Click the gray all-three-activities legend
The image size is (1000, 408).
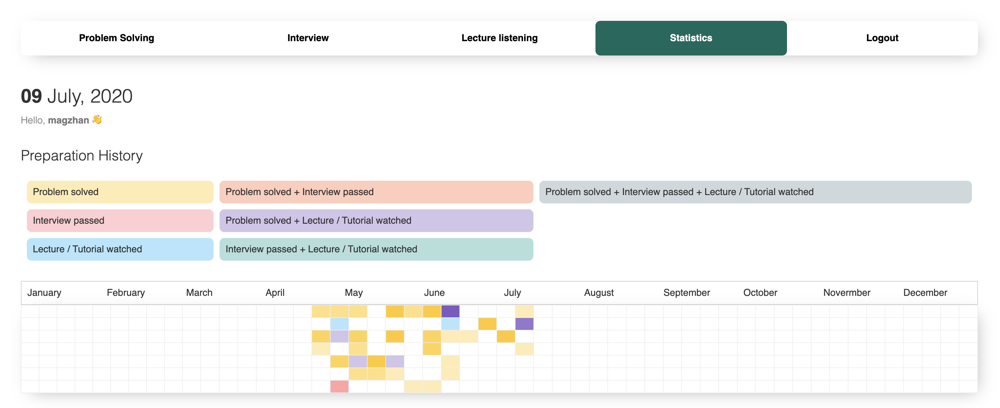755,192
